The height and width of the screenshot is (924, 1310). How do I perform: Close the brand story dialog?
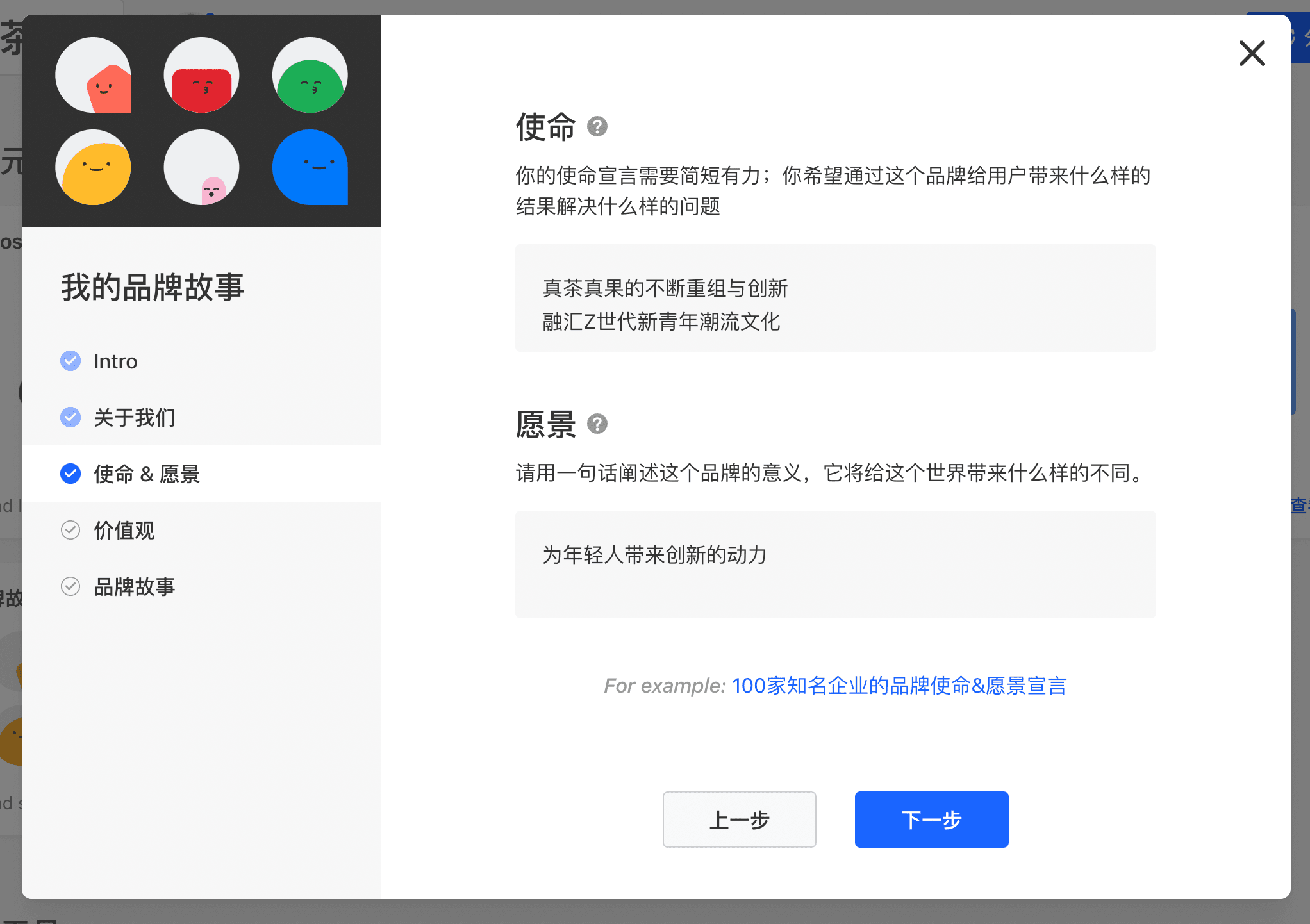[1252, 53]
